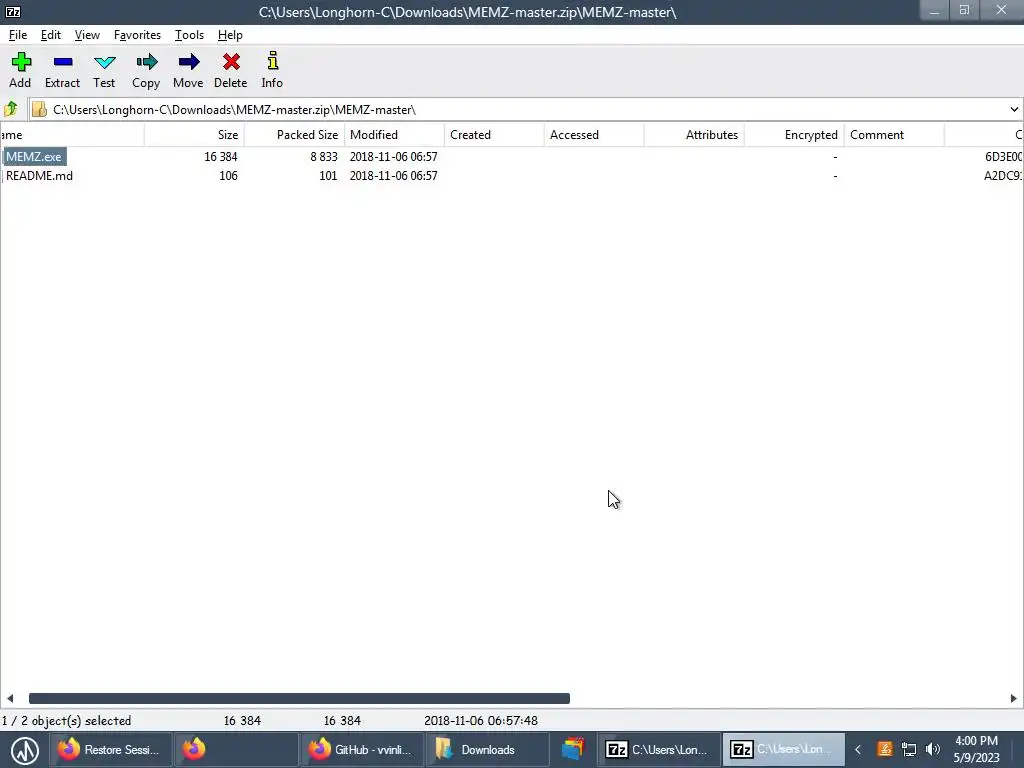The image size is (1024, 768).
Task: Click the 8 833 packed size value
Action: [x=324, y=157]
